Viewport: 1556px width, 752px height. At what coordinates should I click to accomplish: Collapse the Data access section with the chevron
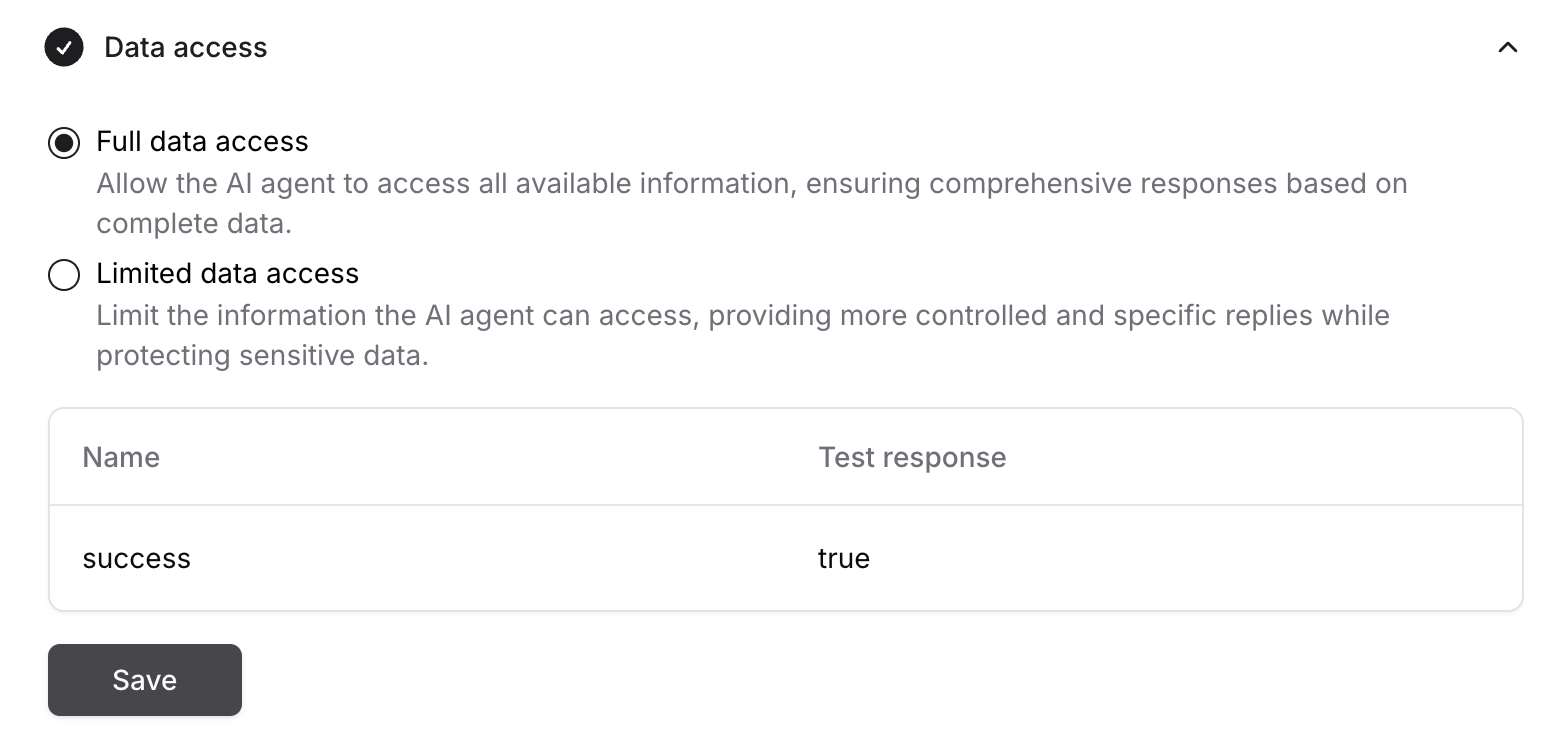click(x=1507, y=47)
